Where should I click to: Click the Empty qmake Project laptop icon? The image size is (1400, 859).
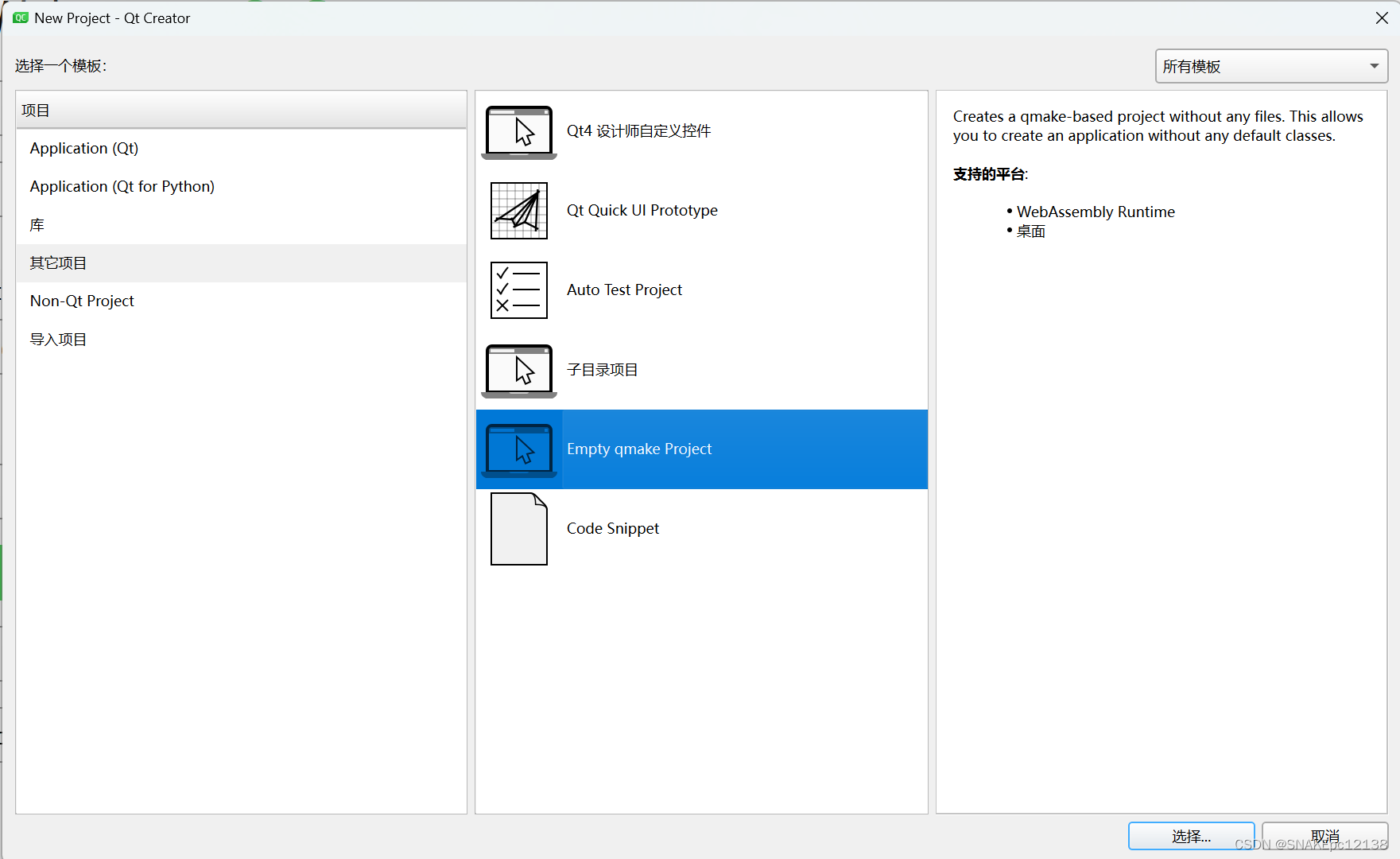coord(519,450)
